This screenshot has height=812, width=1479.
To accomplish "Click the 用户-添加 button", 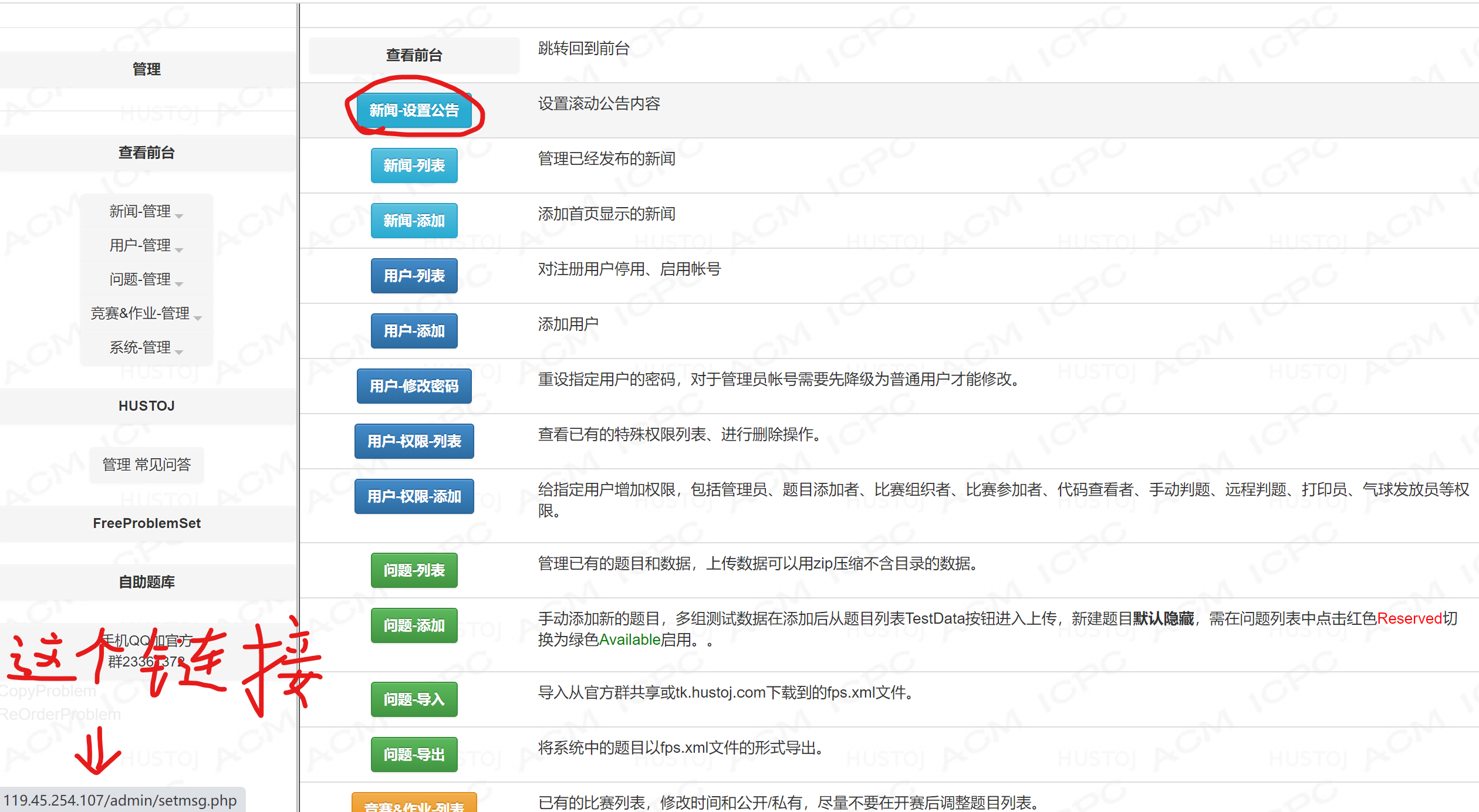I will [x=414, y=331].
